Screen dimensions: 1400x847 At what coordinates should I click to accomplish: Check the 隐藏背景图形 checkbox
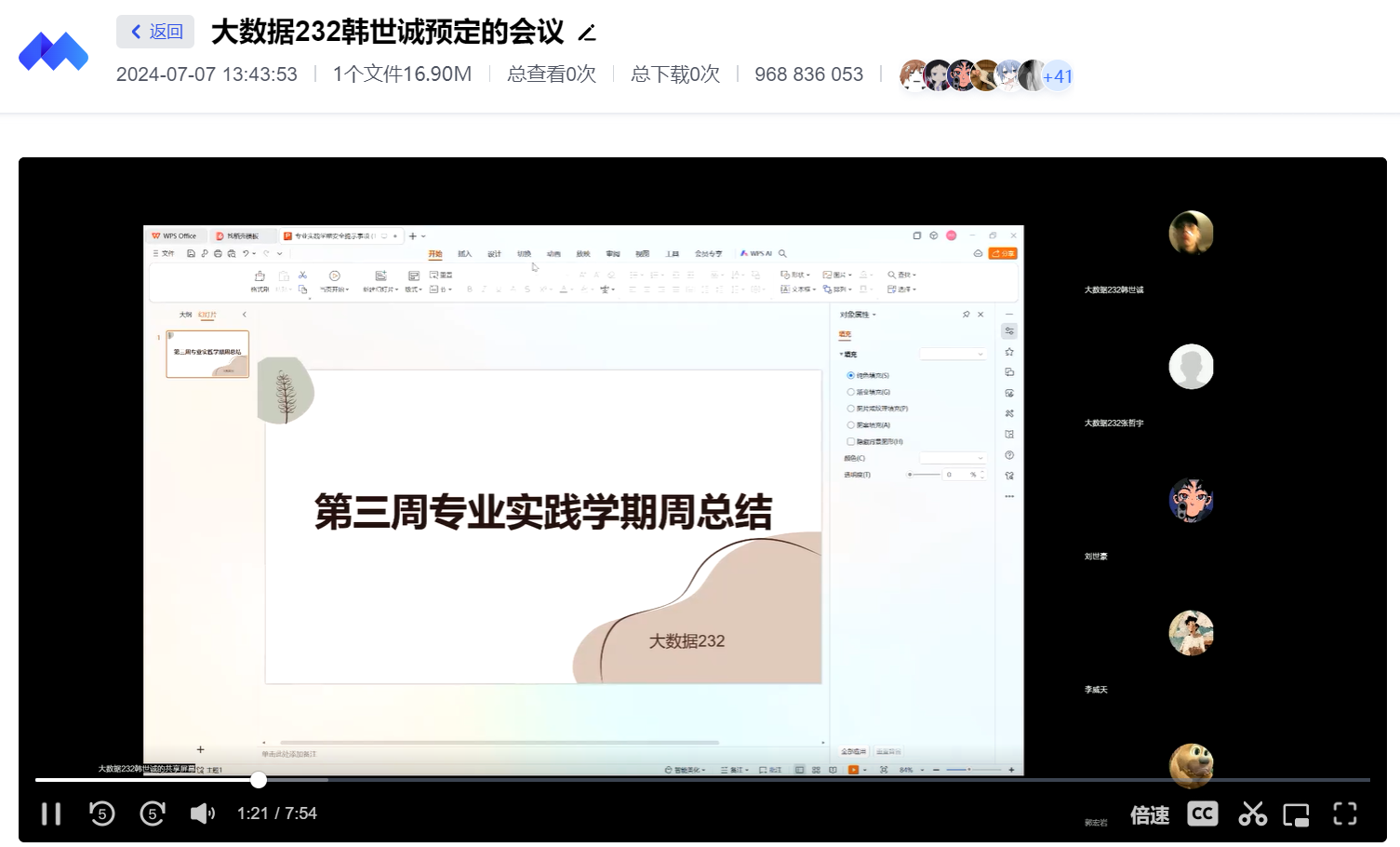point(850,441)
